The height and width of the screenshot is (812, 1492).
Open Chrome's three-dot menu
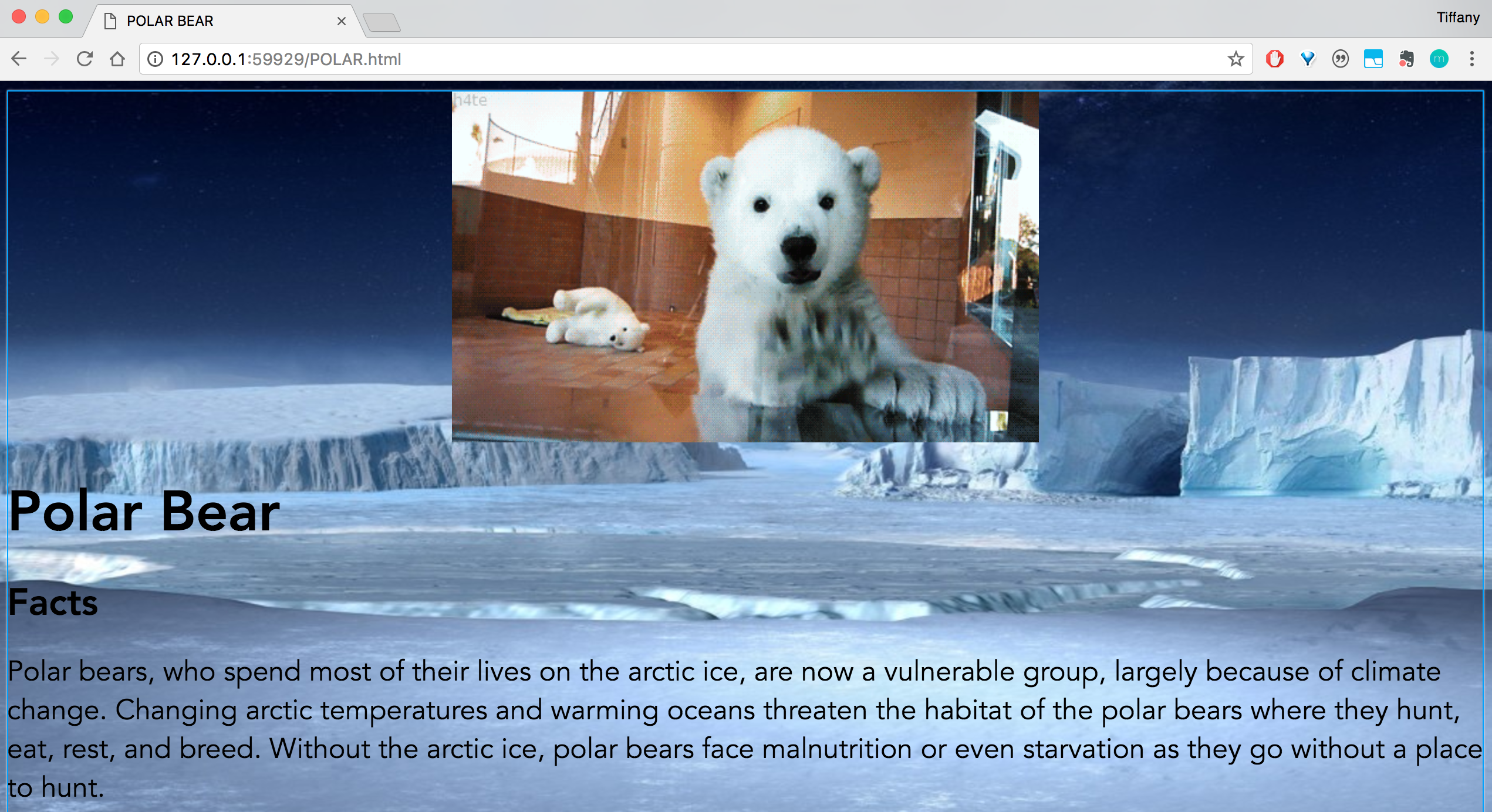coord(1472,59)
